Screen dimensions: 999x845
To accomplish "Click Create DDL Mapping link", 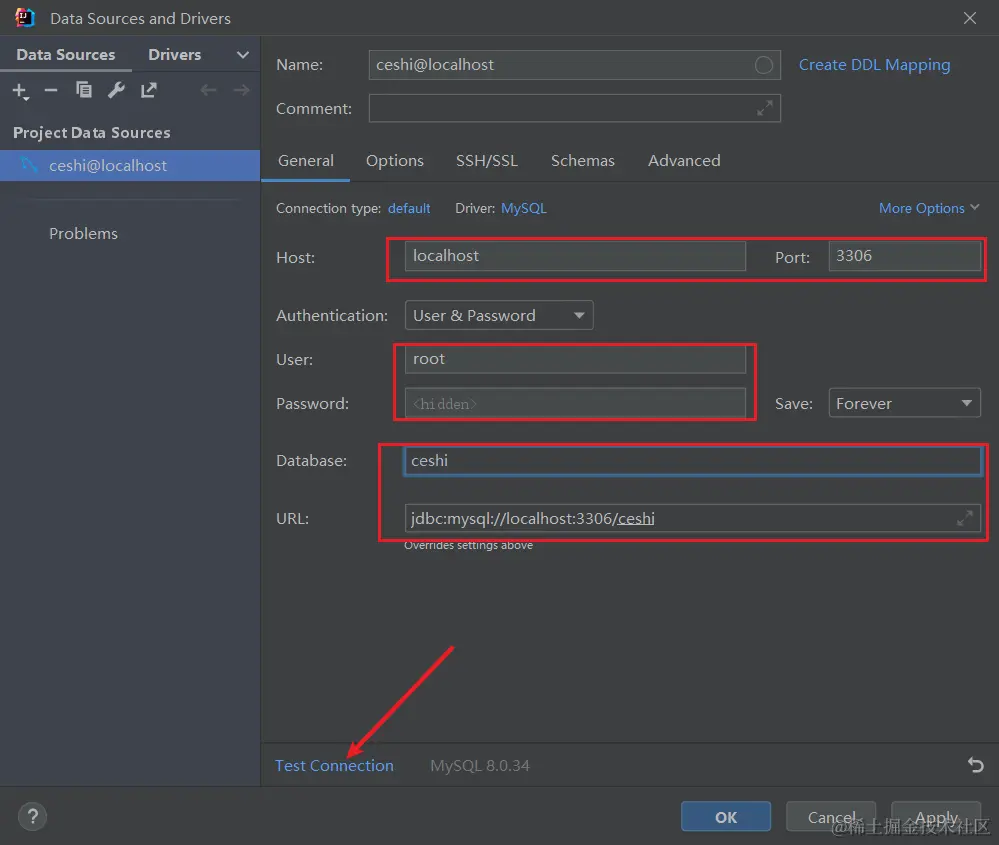I will (874, 65).
